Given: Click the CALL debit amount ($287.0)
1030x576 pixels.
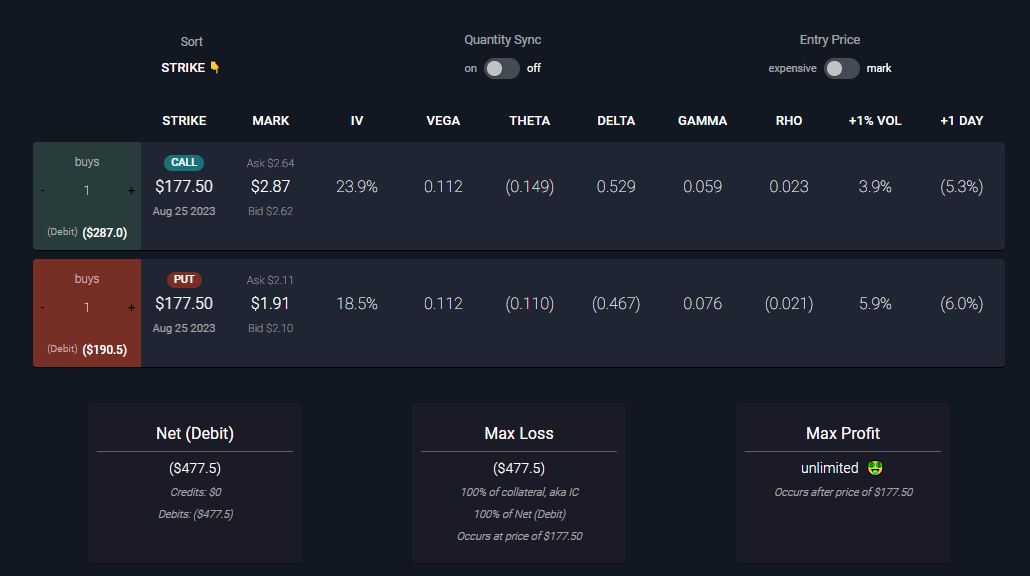Looking at the screenshot, I should pyautogui.click(x=105, y=233).
